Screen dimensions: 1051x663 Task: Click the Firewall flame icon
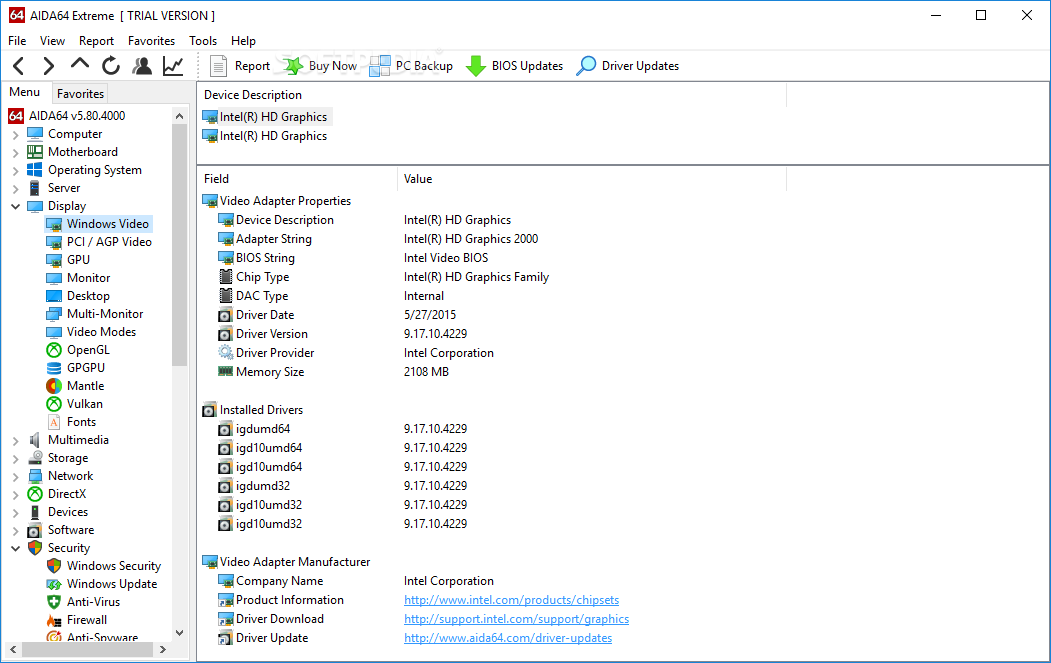point(54,621)
